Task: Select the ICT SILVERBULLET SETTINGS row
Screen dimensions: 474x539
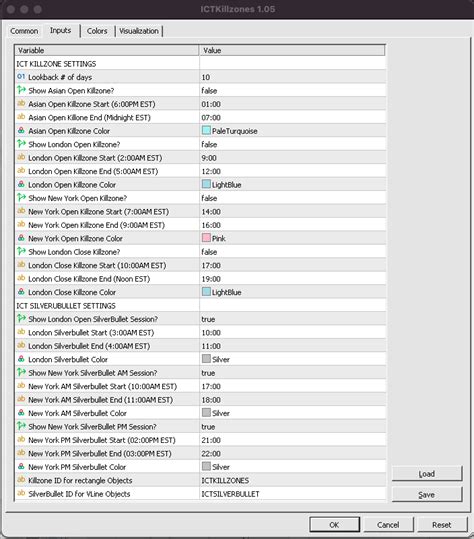Action: tap(200, 306)
